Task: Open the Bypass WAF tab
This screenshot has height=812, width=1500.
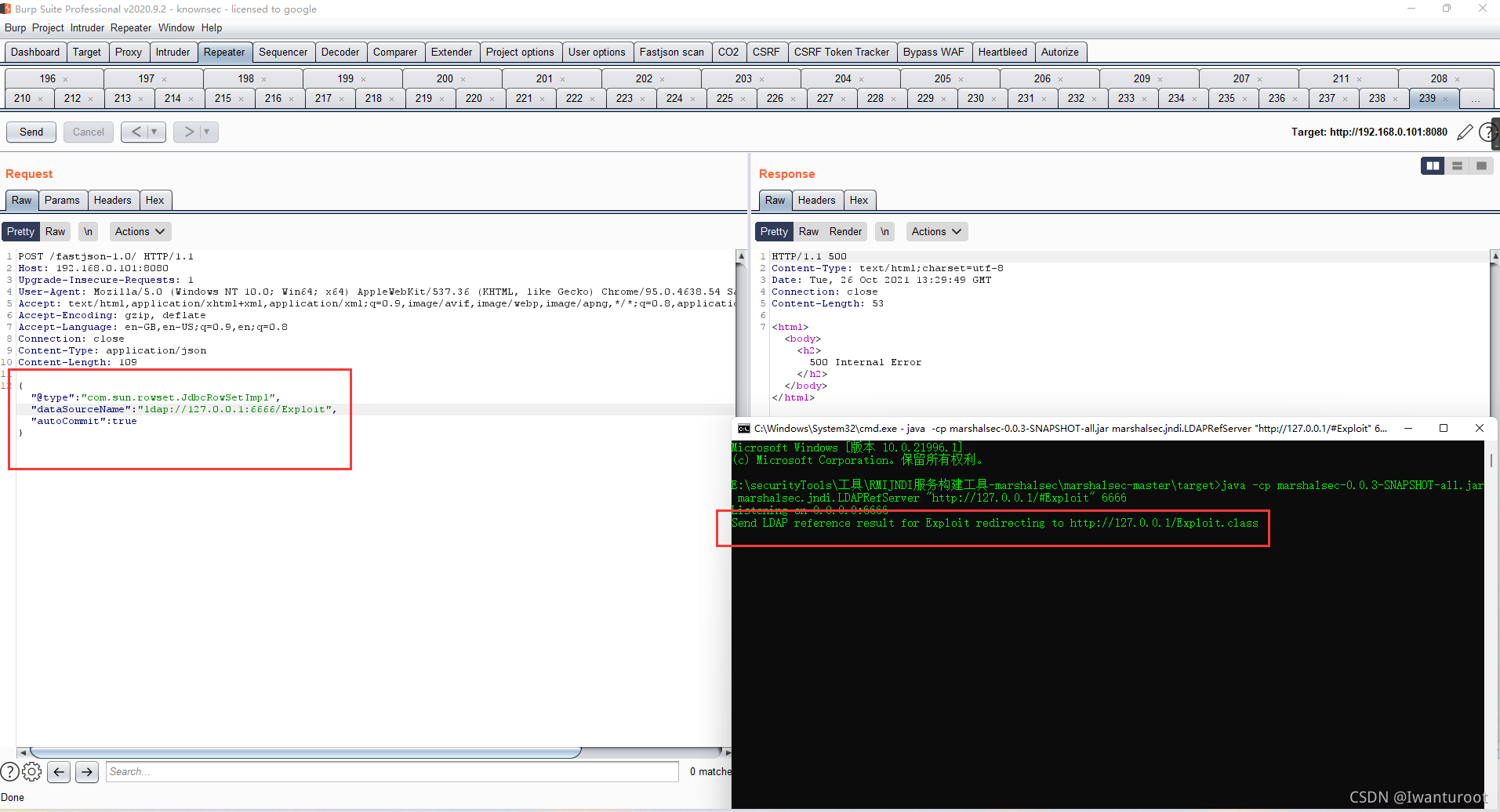Action: 934,53
